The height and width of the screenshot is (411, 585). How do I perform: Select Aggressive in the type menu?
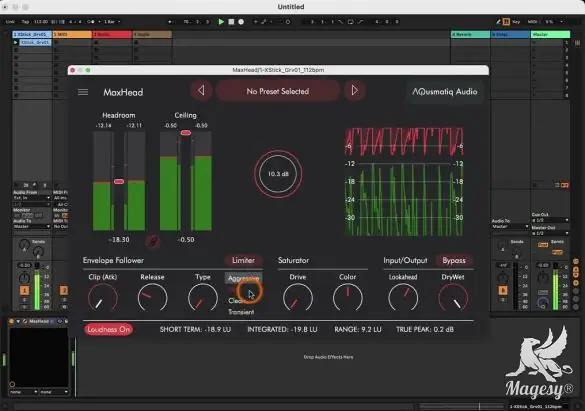(243, 278)
